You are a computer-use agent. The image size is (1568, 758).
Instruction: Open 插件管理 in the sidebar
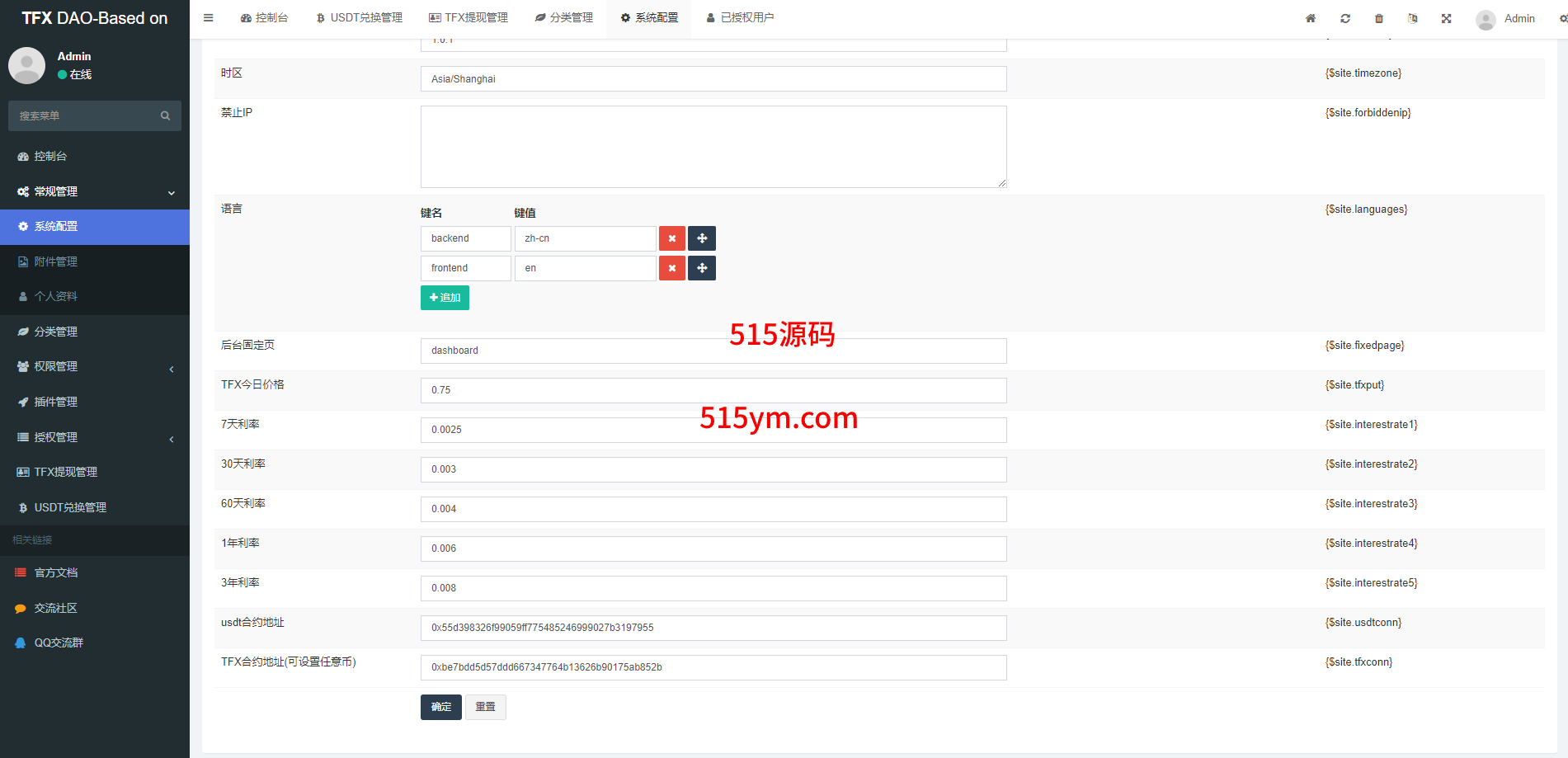56,402
